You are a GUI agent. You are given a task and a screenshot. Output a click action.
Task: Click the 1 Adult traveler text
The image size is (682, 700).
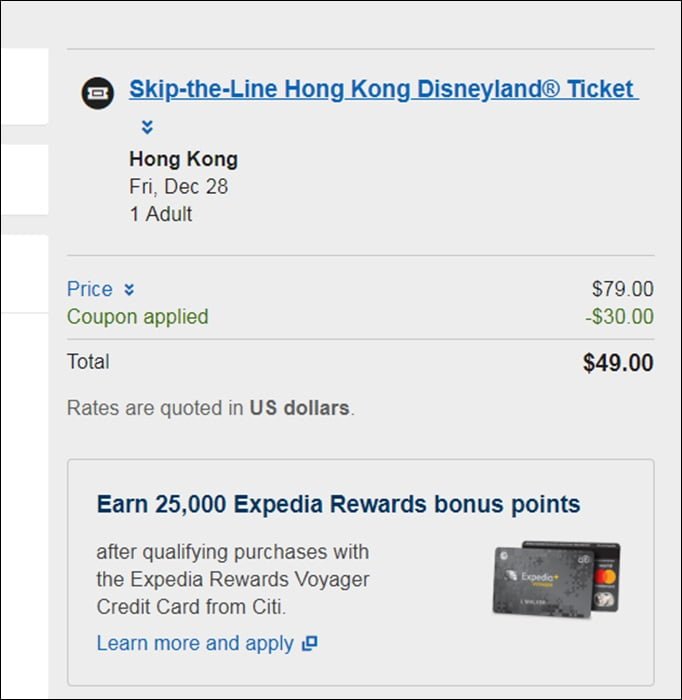[x=161, y=214]
